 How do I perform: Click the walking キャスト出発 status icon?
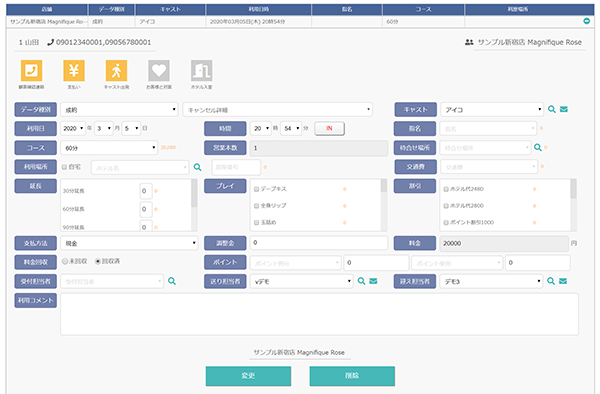click(x=116, y=71)
